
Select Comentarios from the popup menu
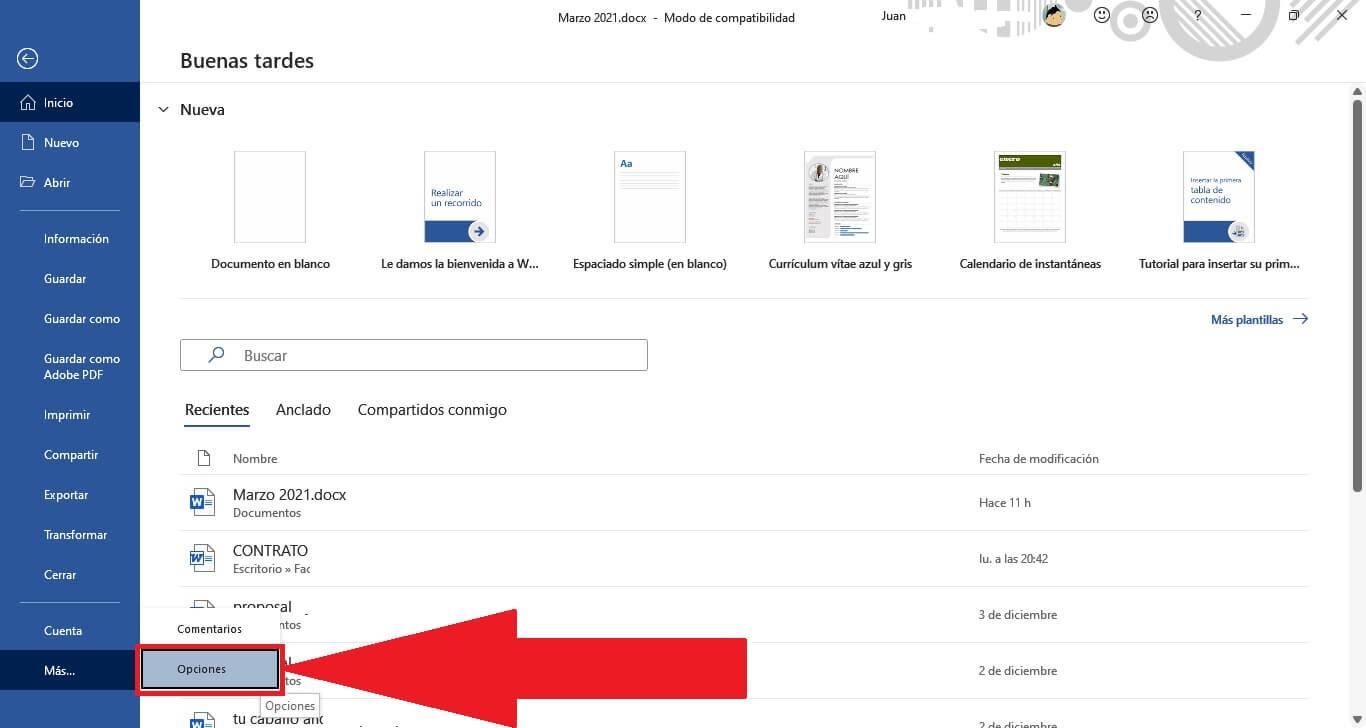pos(209,629)
